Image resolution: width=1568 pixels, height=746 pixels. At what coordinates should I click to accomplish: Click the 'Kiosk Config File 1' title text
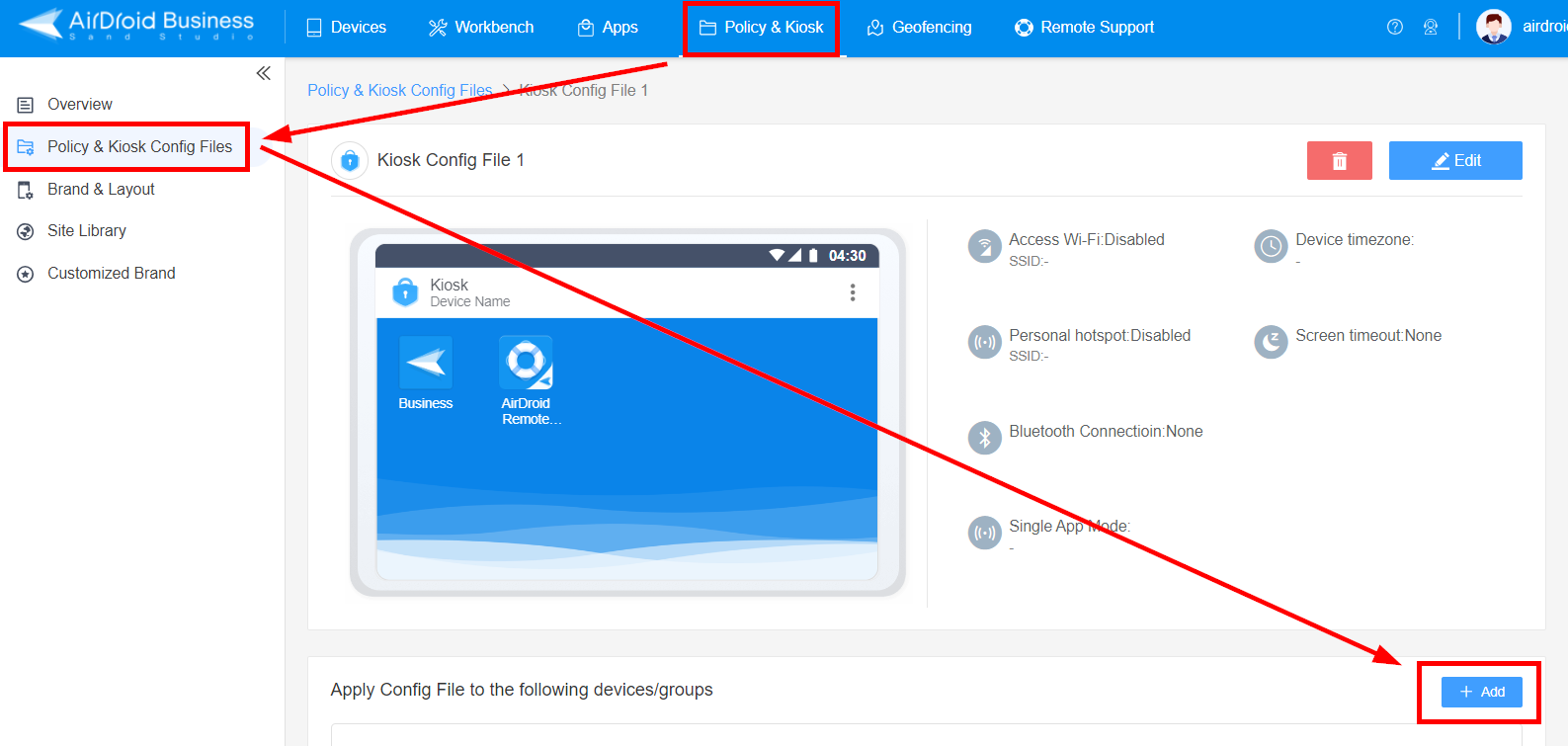tap(451, 160)
